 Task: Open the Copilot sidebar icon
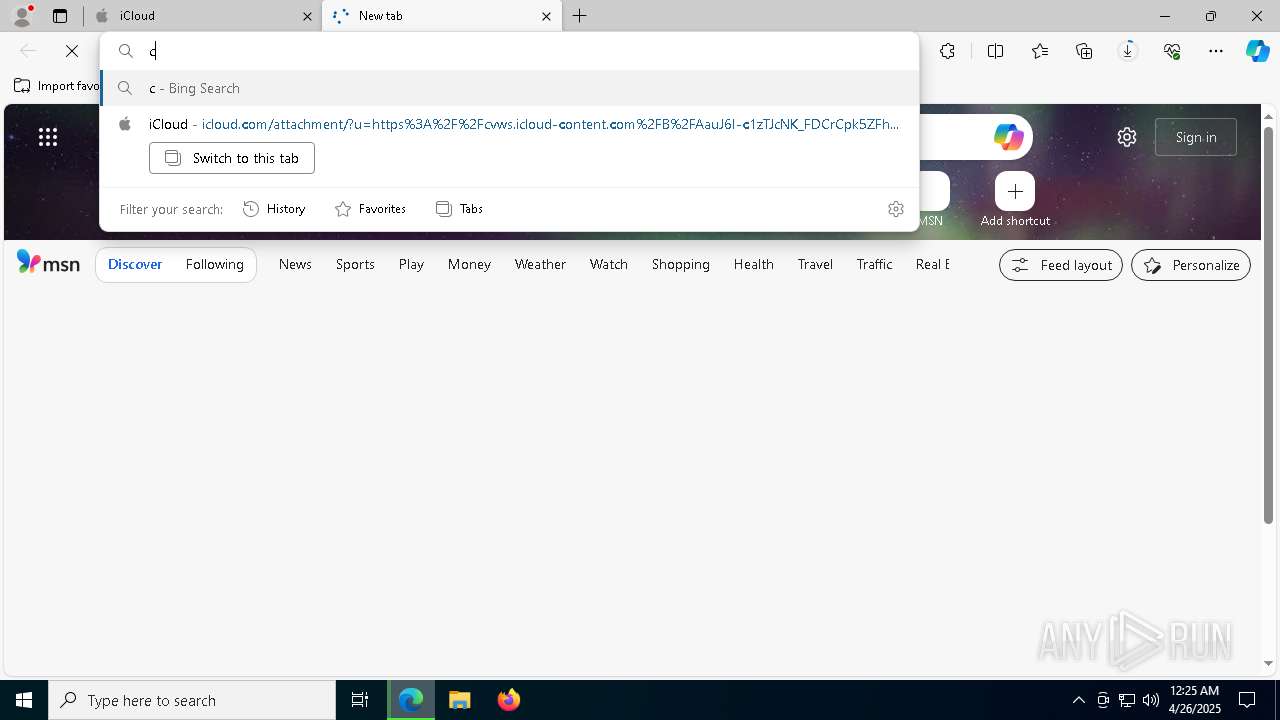pyautogui.click(x=1257, y=51)
